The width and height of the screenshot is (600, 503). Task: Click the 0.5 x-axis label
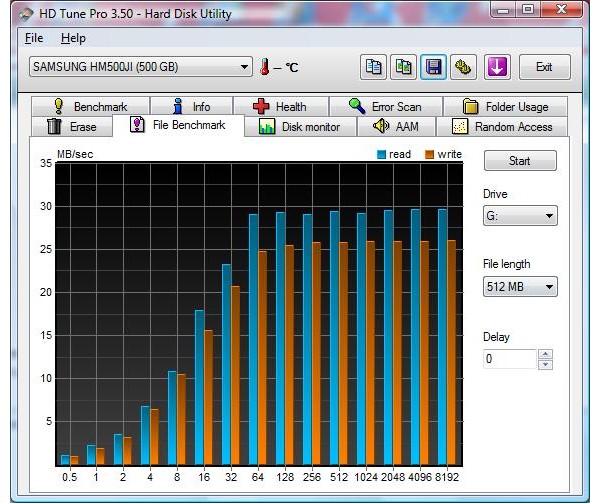(x=69, y=477)
